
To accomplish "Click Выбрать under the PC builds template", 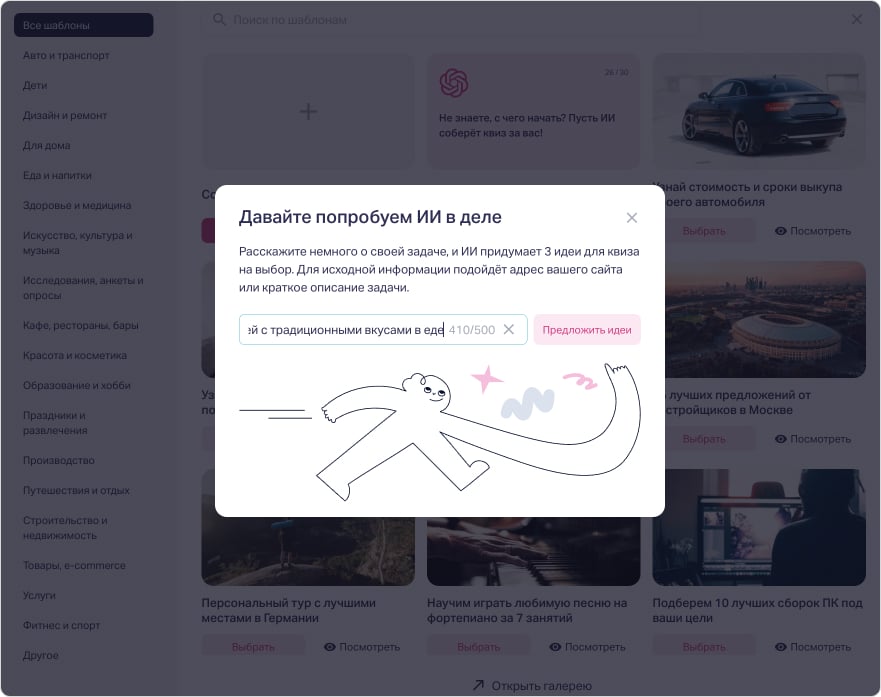I will click(x=704, y=647).
